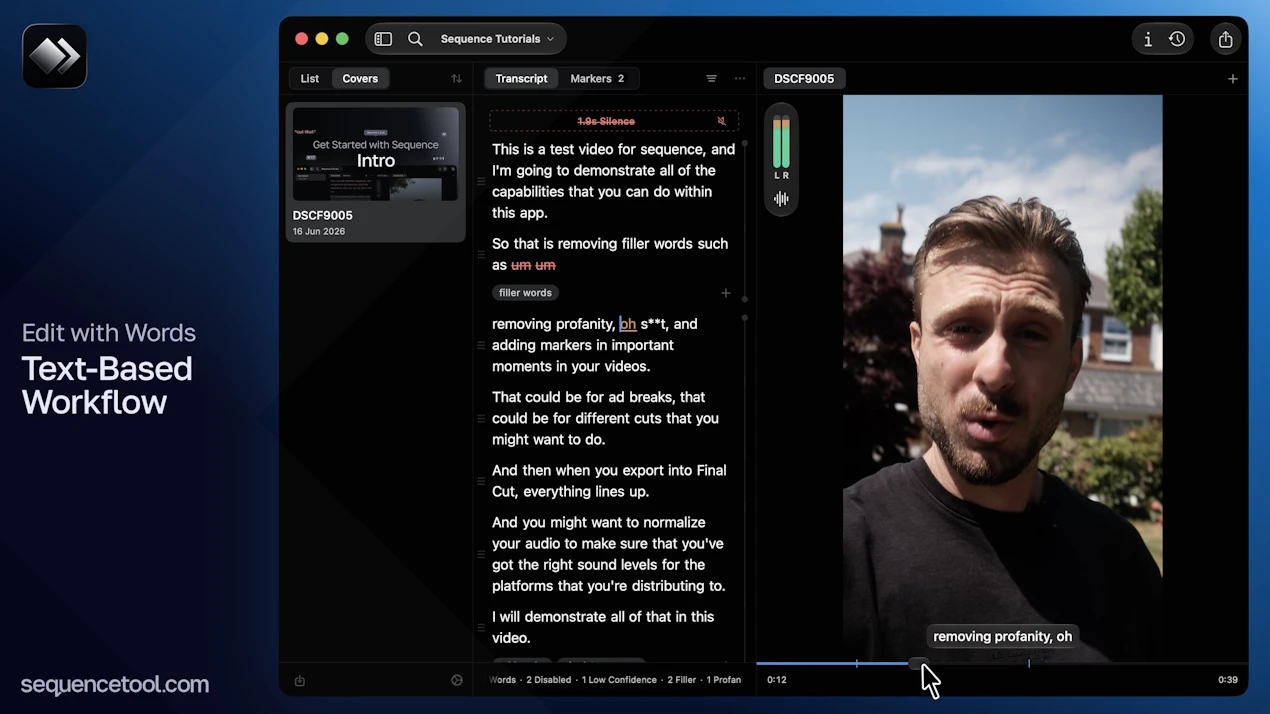Open the transcript more options ellipsis
This screenshot has width=1270, height=714.
(740, 79)
